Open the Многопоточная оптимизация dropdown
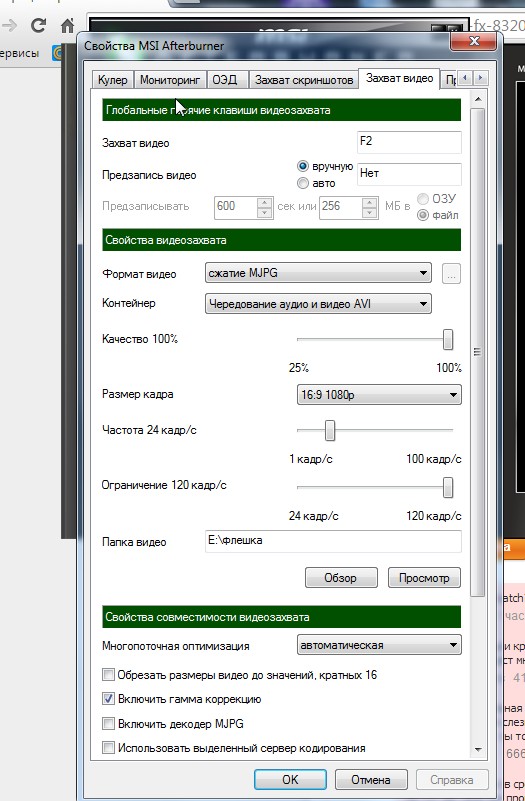This screenshot has height=801, width=525. (x=379, y=645)
